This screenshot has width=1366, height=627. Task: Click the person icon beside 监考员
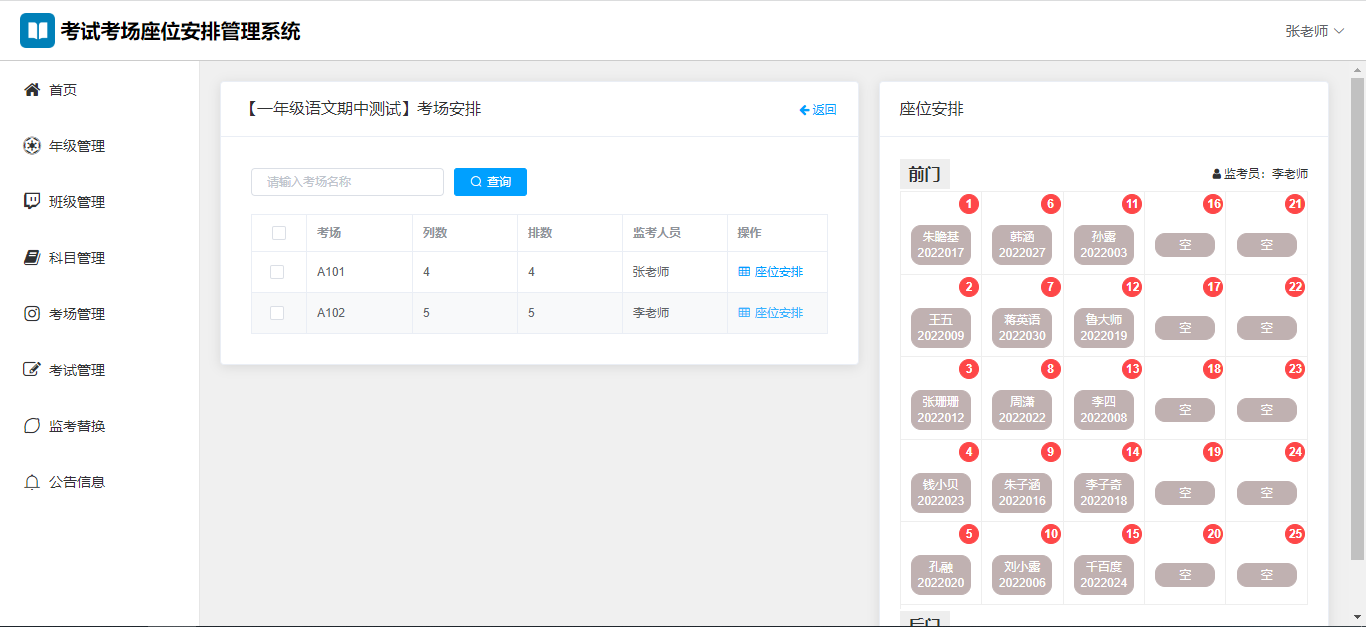tap(1217, 174)
